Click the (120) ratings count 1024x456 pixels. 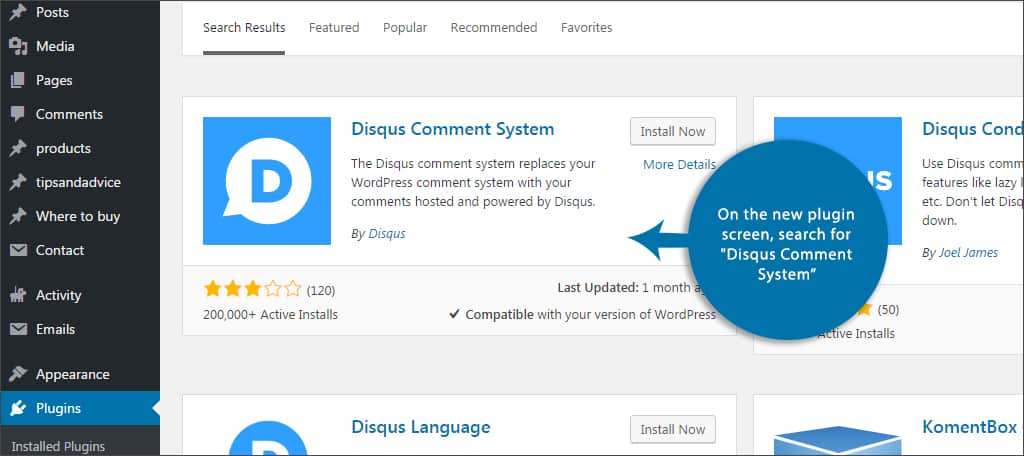[321, 290]
